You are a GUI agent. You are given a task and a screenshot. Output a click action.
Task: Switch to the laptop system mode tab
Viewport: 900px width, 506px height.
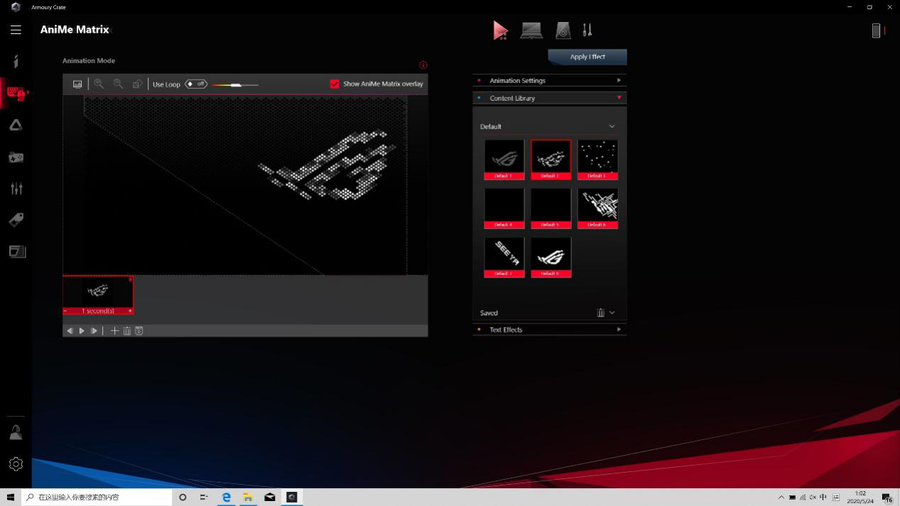pos(531,31)
